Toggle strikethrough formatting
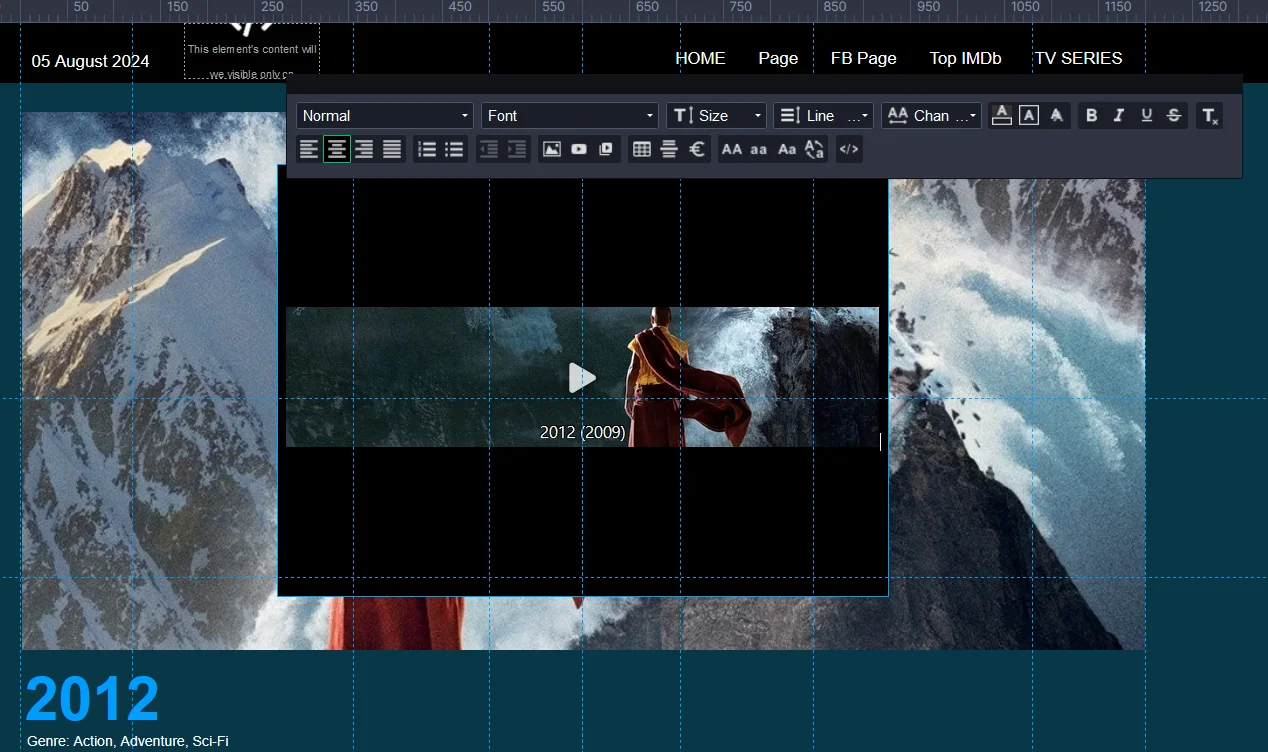 (1174, 116)
